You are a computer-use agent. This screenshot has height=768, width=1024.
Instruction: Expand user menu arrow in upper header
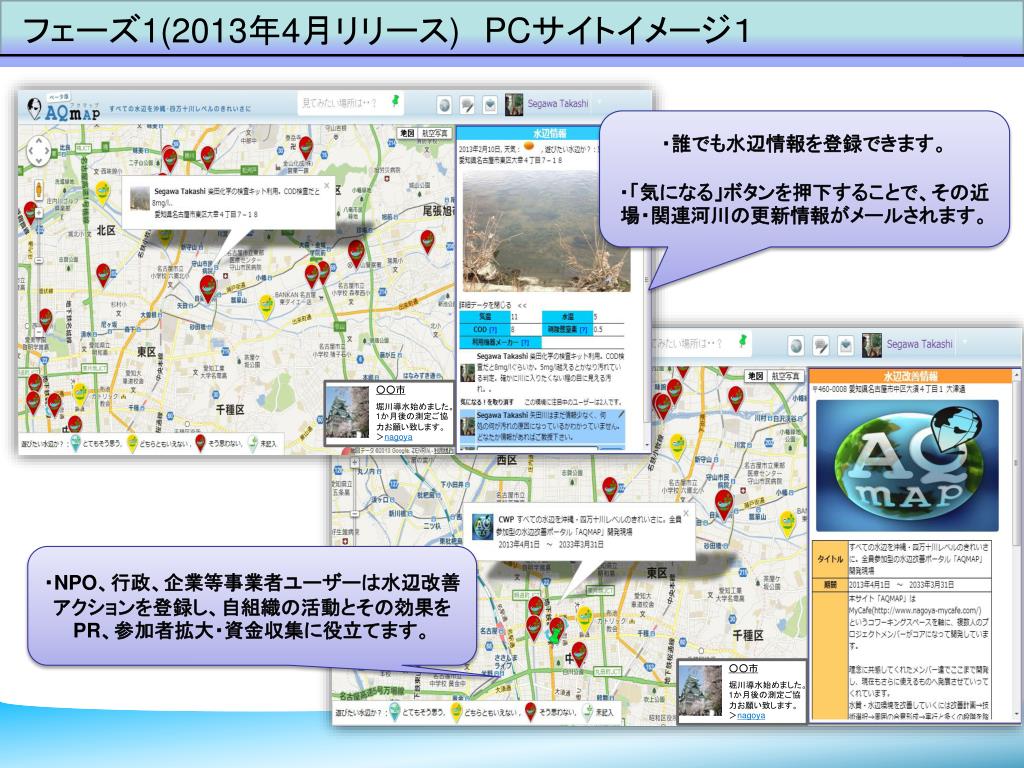click(600, 103)
